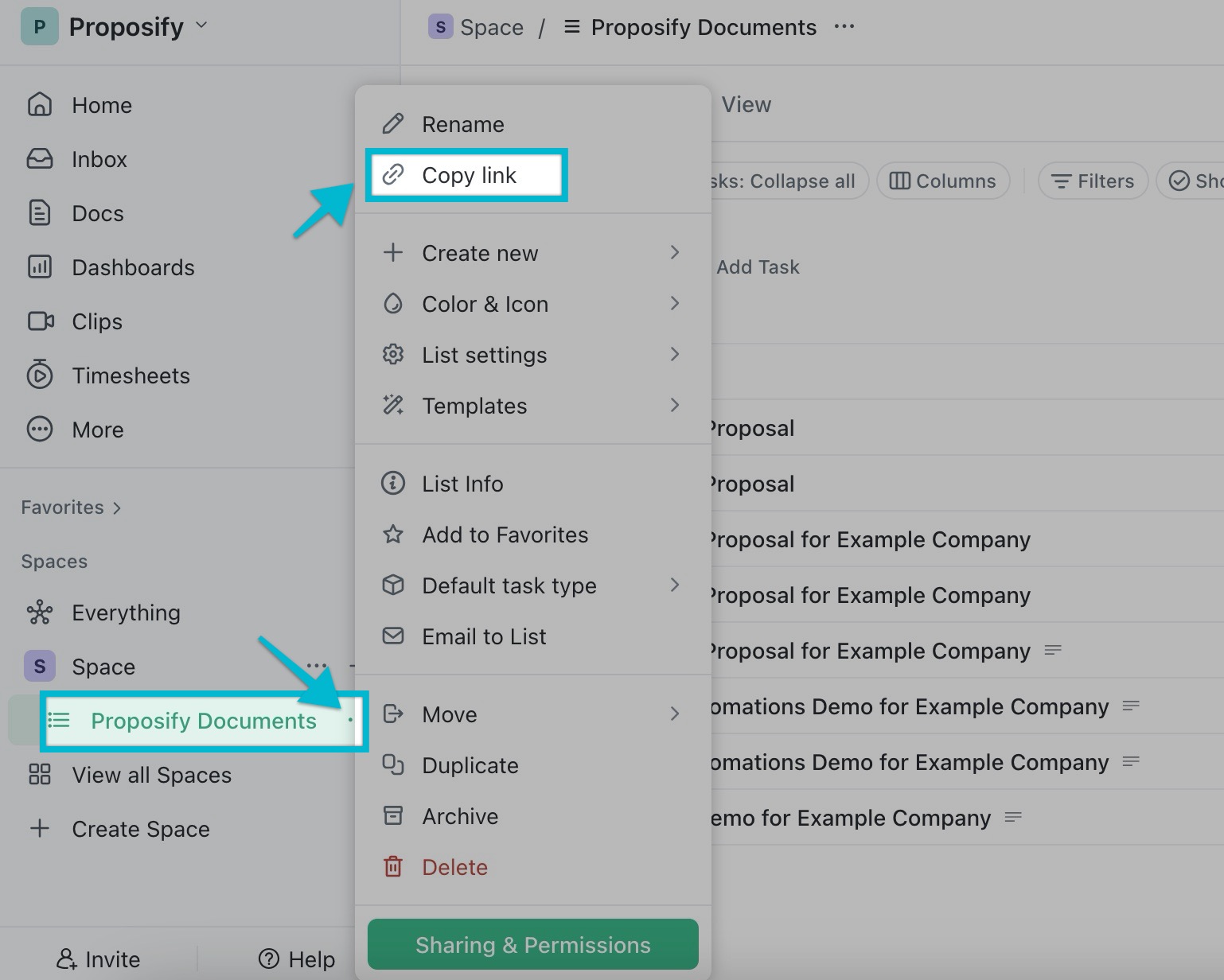
Task: Click the Default task type cube icon
Action: (x=393, y=585)
